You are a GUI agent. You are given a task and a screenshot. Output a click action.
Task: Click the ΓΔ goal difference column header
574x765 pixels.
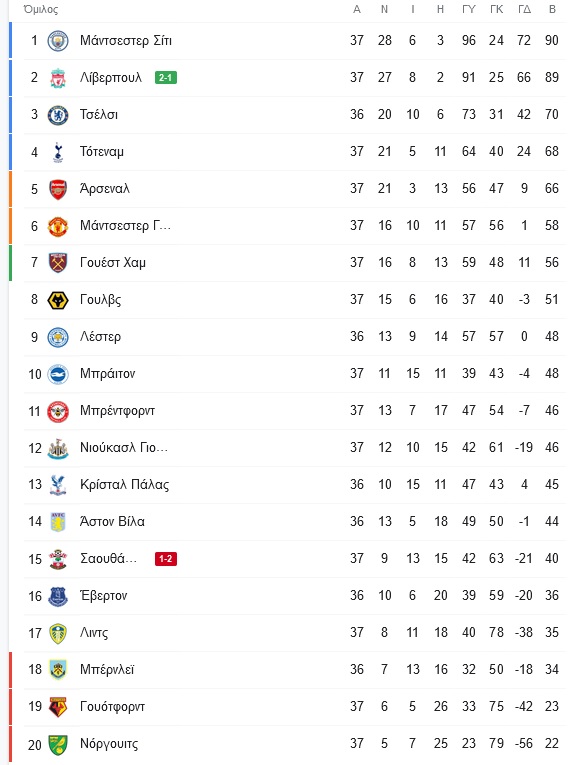[x=524, y=9]
